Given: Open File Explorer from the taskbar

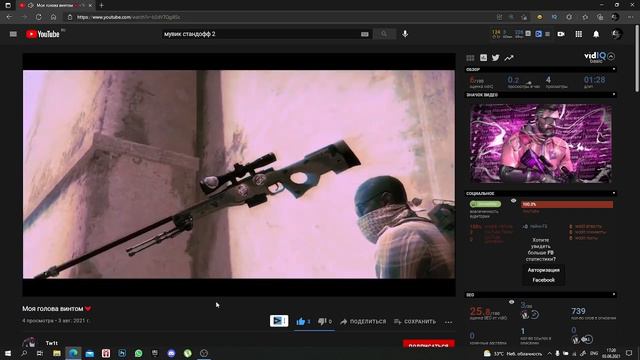Looking at the screenshot, I should [x=57, y=353].
